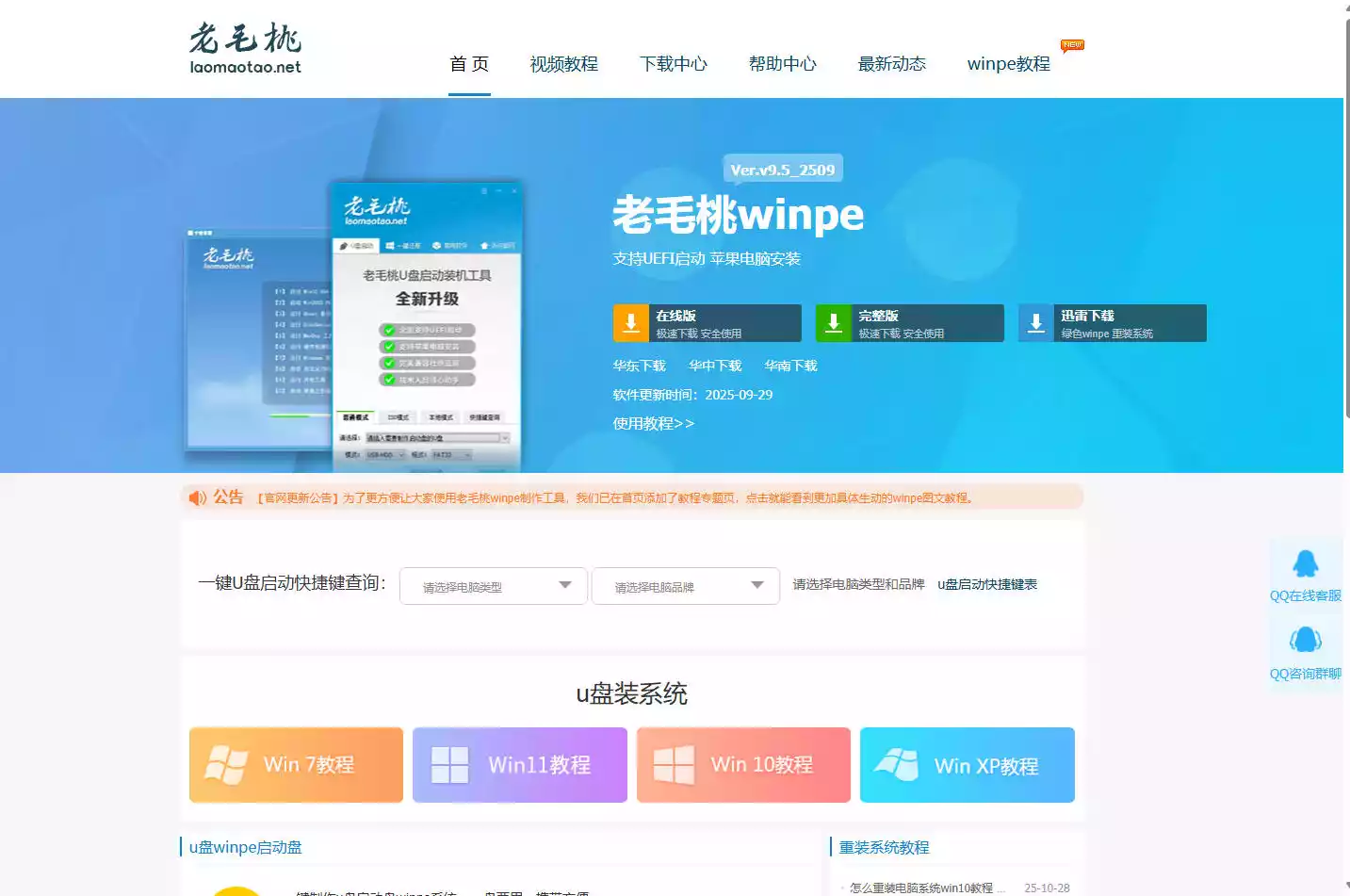The height and width of the screenshot is (896, 1350).
Task: Download the 在线版 via its button
Action: (x=708, y=323)
